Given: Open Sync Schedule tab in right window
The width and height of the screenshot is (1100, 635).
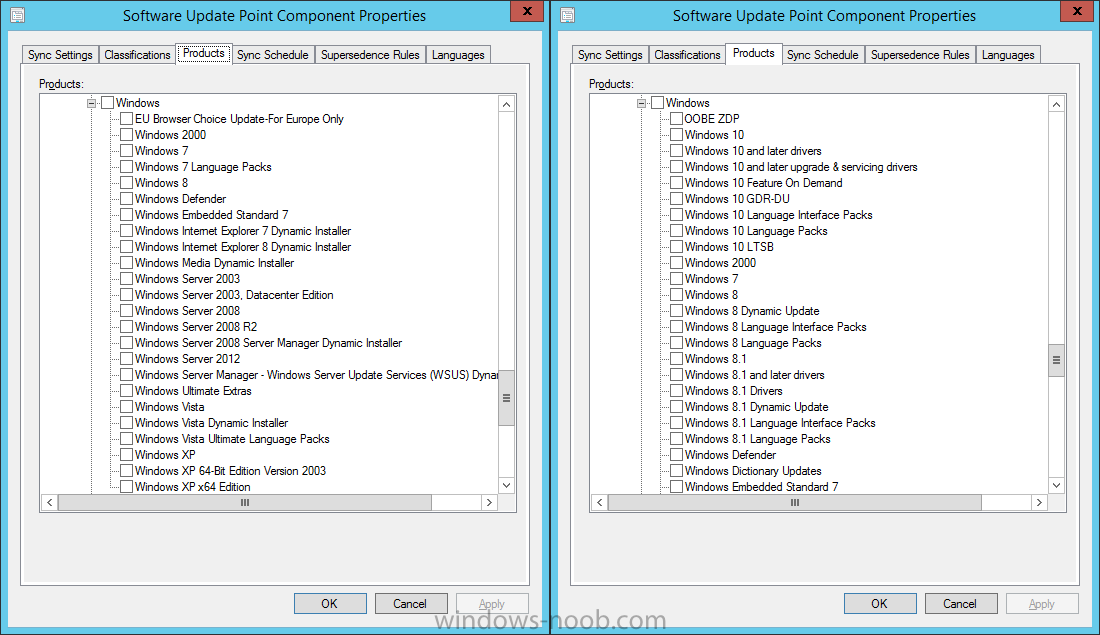Looking at the screenshot, I should (x=823, y=55).
